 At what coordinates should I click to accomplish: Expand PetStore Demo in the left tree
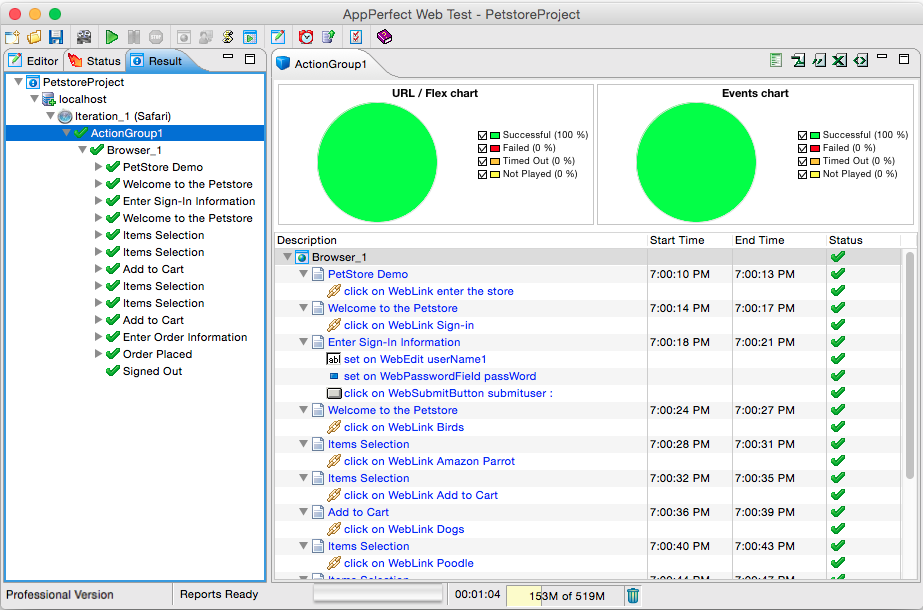(x=98, y=167)
